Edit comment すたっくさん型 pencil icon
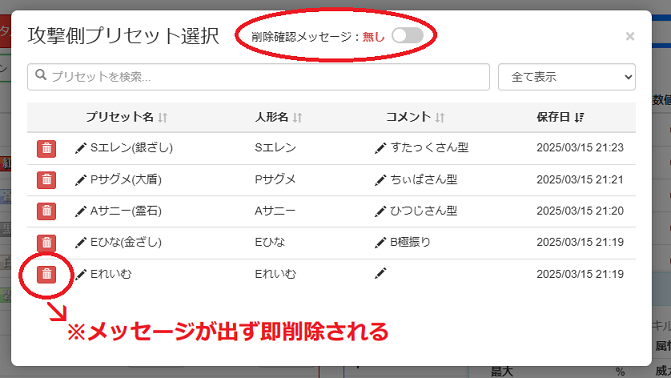The width and height of the screenshot is (671, 378). click(380, 148)
